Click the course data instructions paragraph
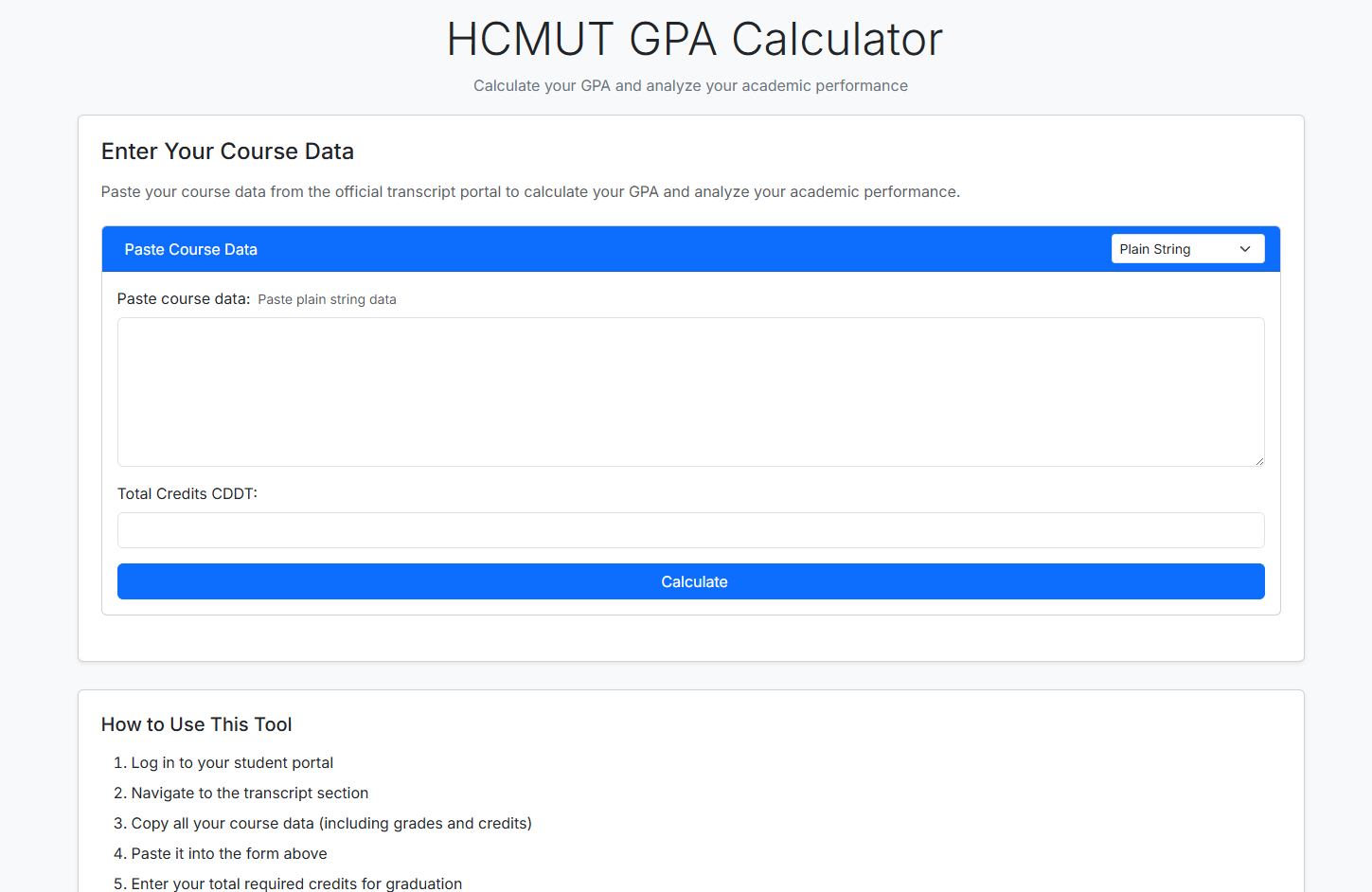Viewport: 1372px width, 892px height. pos(530,191)
